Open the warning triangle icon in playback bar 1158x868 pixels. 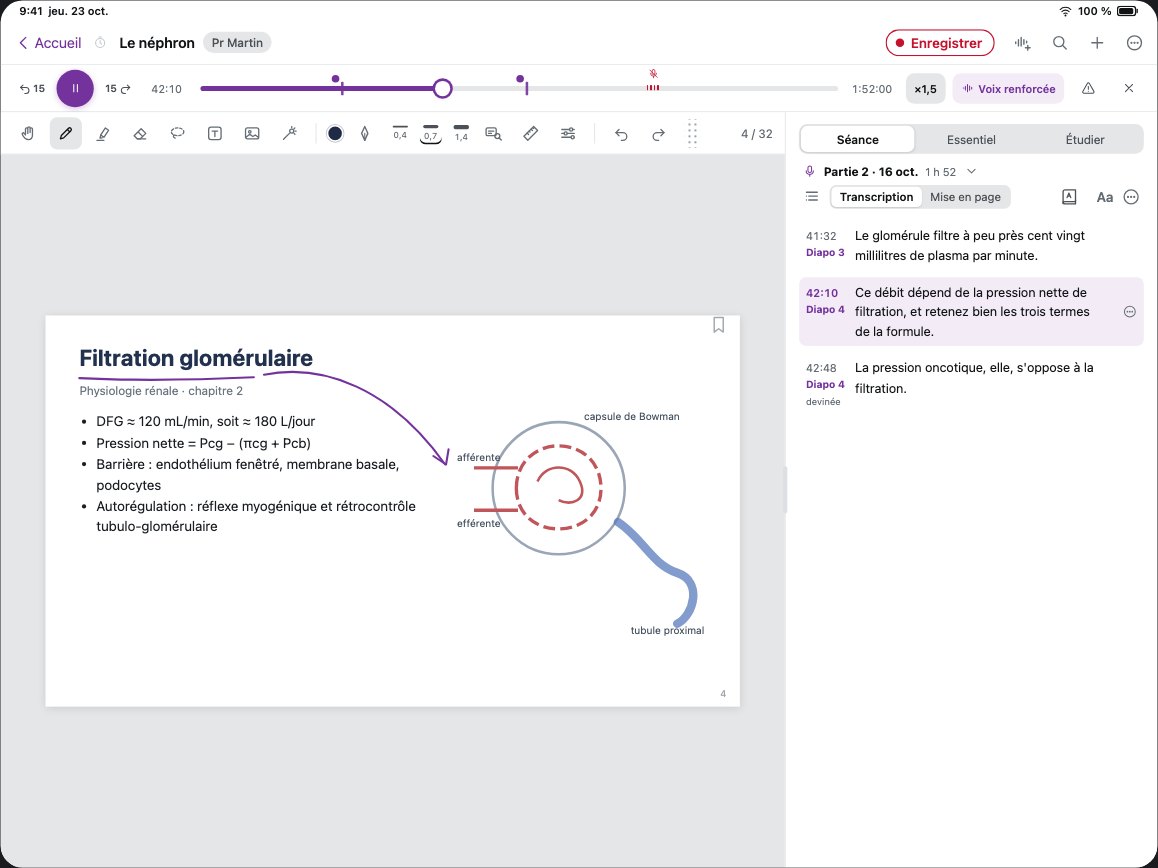coord(1088,89)
